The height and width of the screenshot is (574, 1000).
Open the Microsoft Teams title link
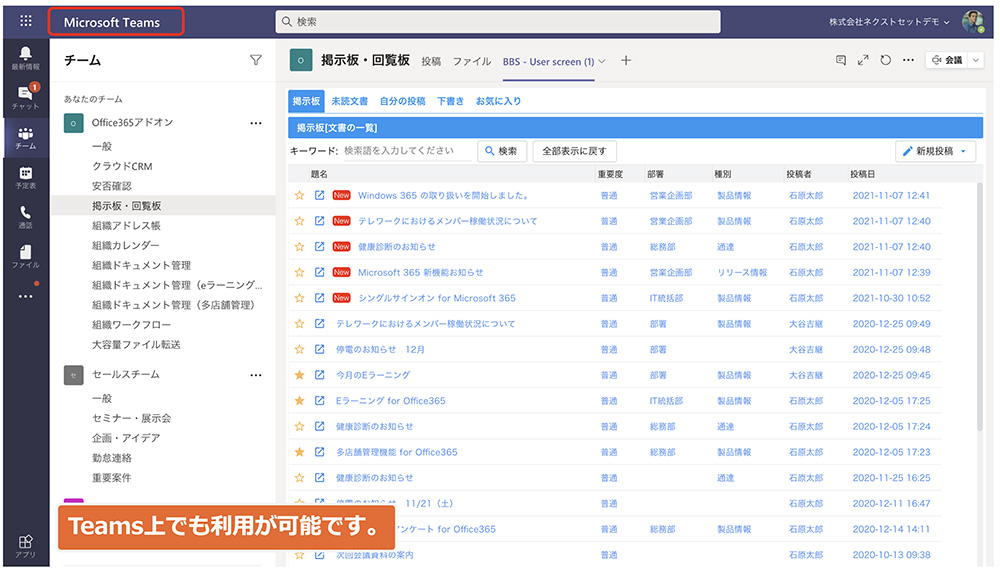[112, 22]
